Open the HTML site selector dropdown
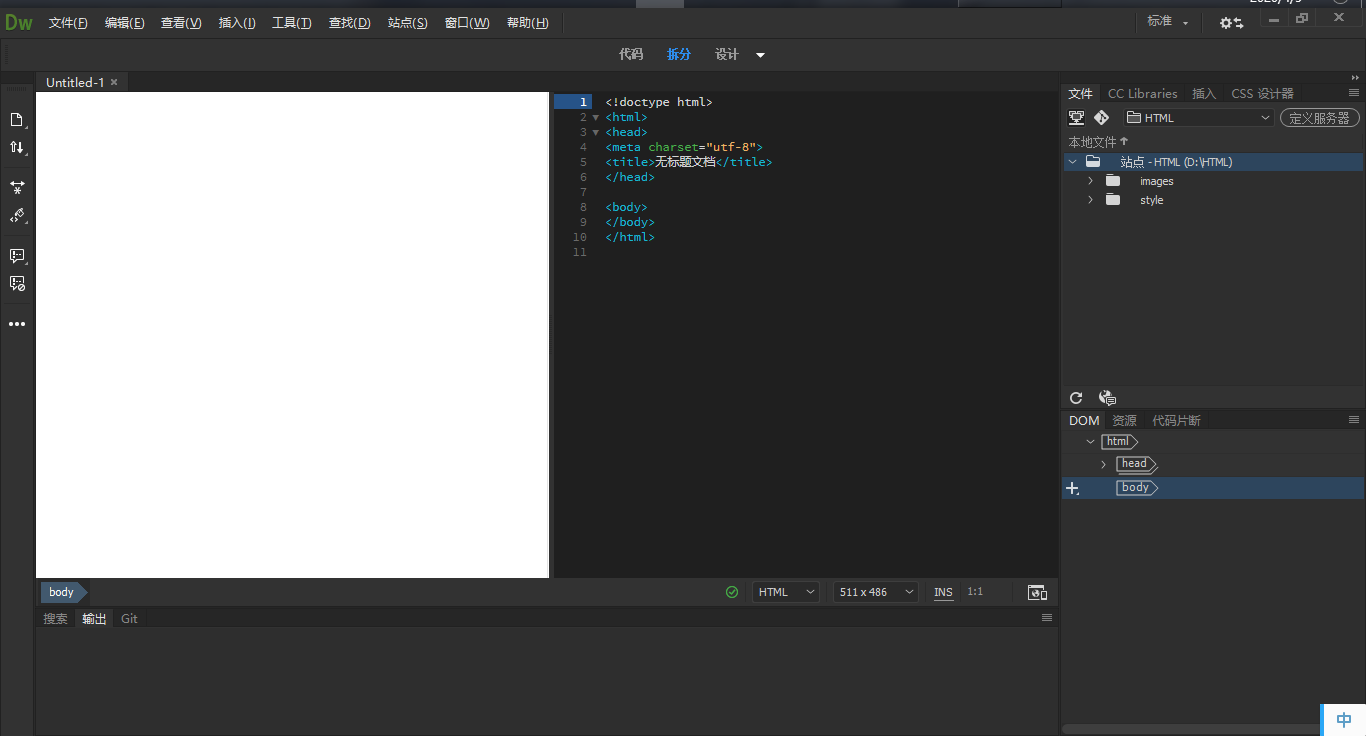This screenshot has width=1366, height=736. [x=1199, y=117]
